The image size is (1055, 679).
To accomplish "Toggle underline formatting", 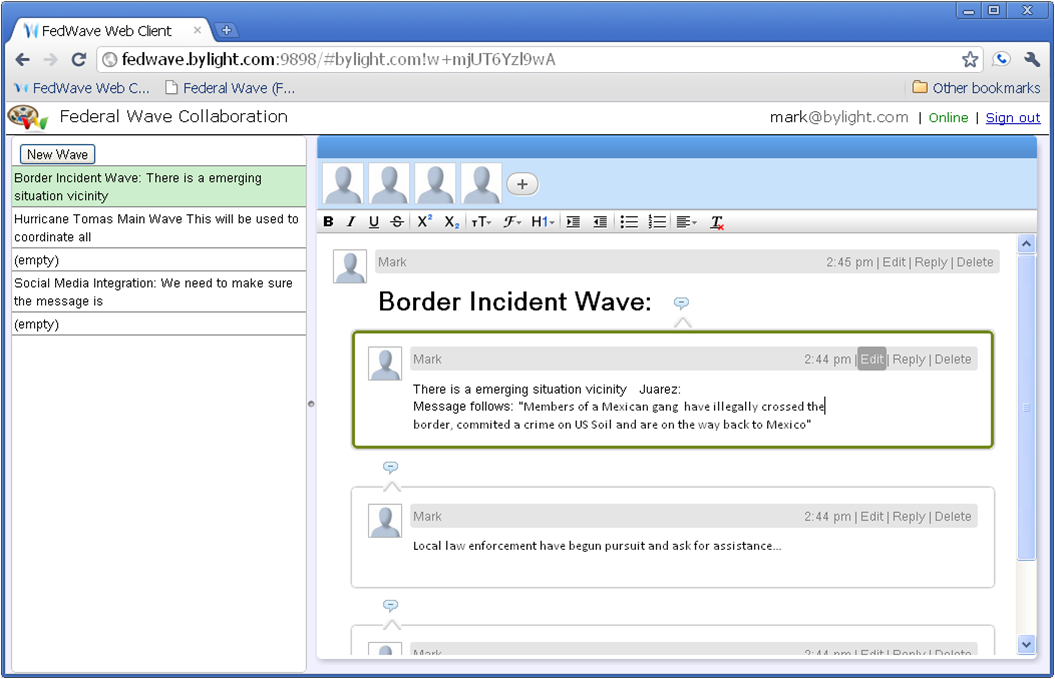I will (373, 221).
